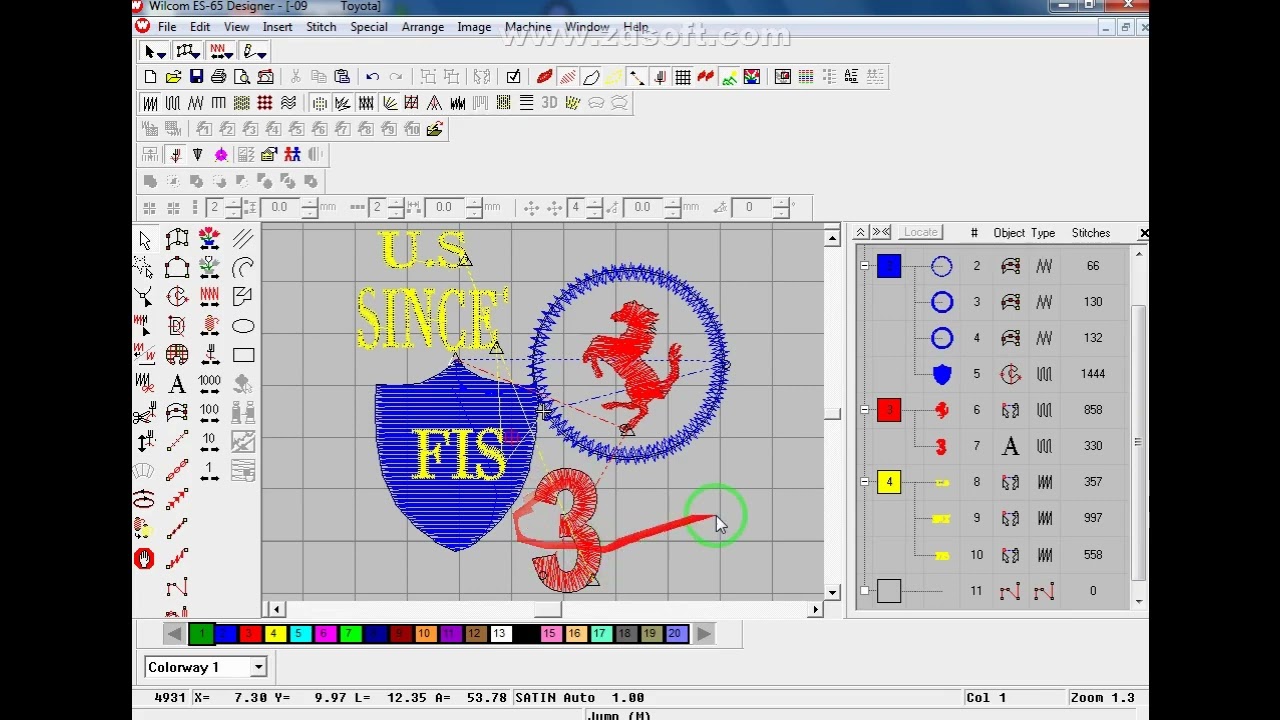
Task: Undo the last action
Action: [x=372, y=77]
